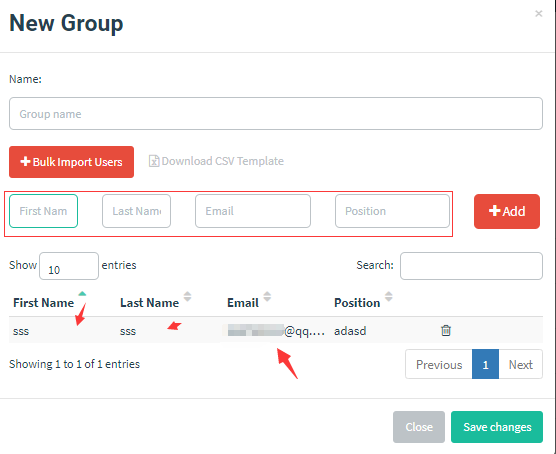Close the New Group dialog with X icon

point(539,13)
